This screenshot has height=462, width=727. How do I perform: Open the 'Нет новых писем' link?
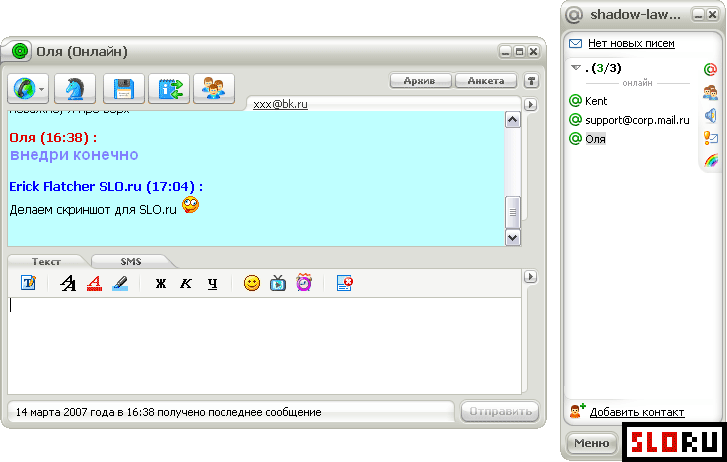(630, 43)
